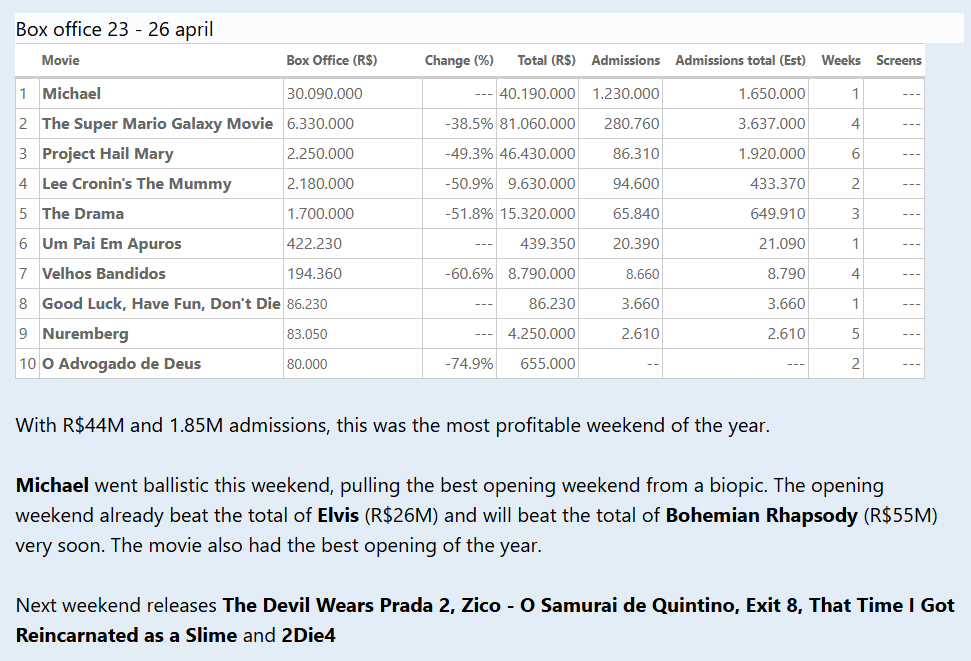Click Velhos Bandidos in the list
The height and width of the screenshot is (661, 971).
click(104, 274)
